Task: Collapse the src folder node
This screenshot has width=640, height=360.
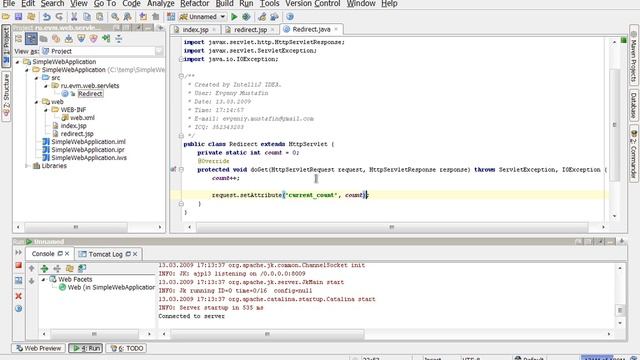Action: click(36, 78)
